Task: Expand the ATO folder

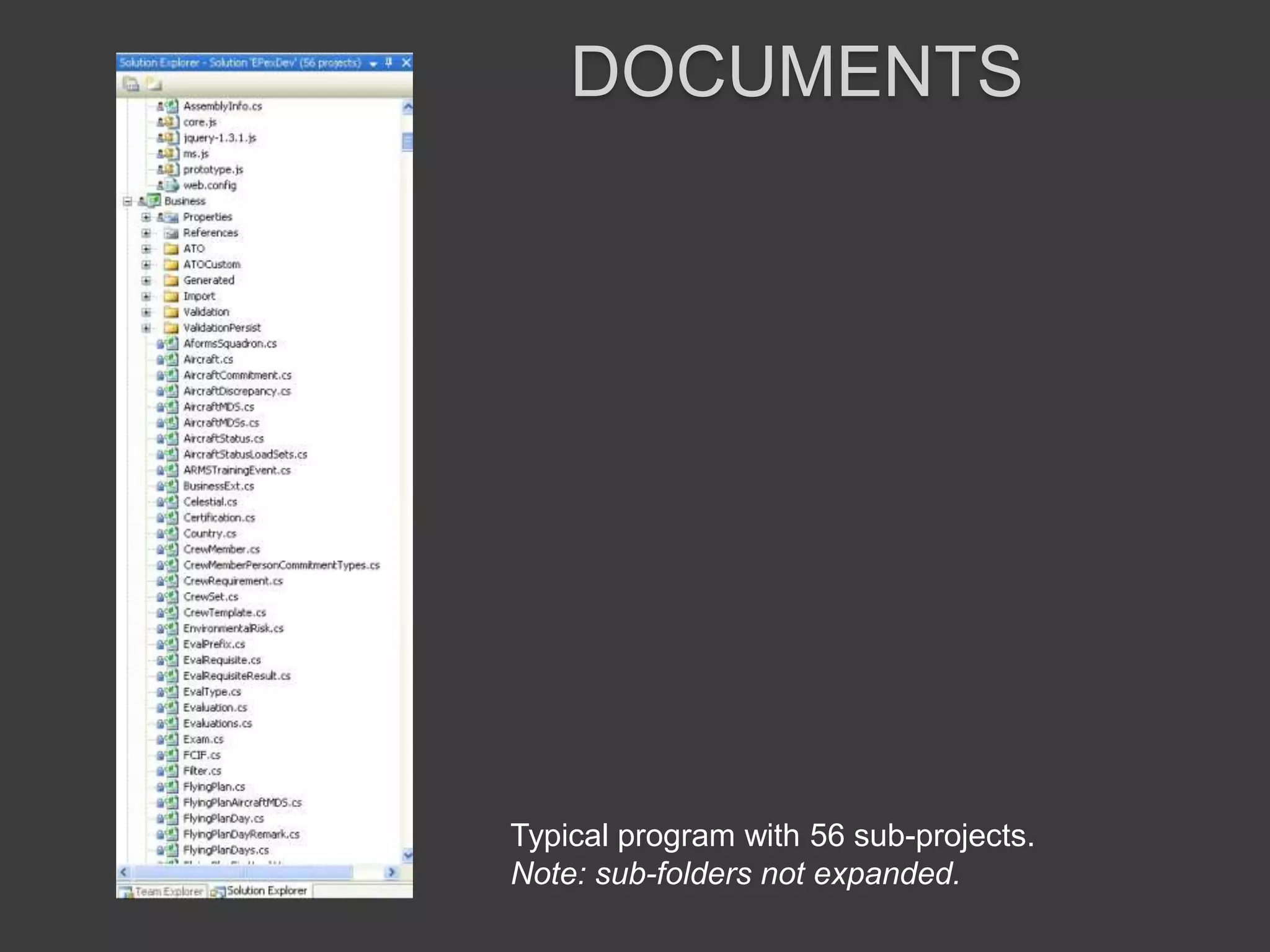Action: (x=146, y=249)
